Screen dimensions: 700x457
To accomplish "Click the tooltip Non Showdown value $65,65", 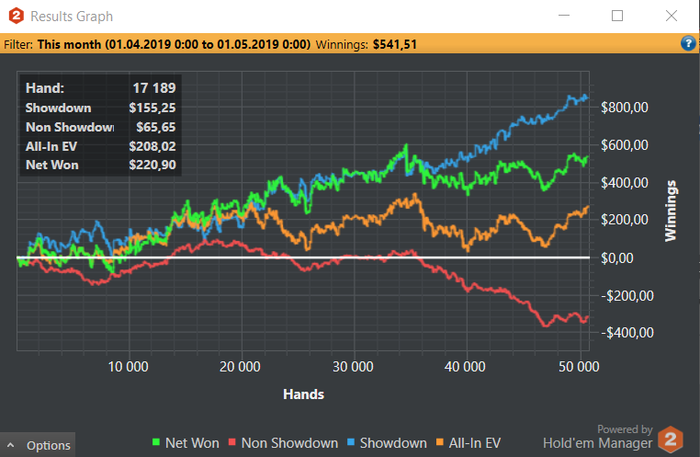I will tap(156, 127).
